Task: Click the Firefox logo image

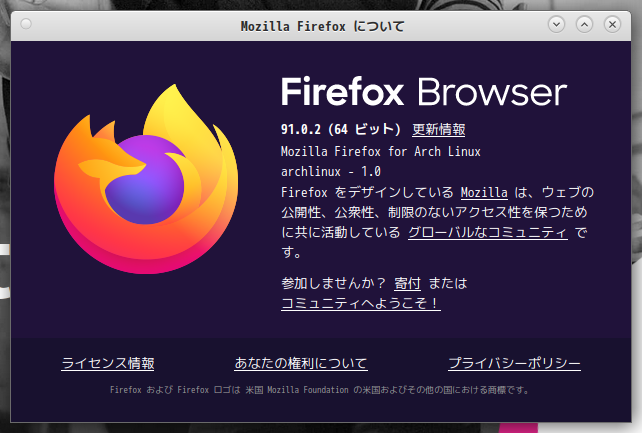Action: [x=146, y=179]
